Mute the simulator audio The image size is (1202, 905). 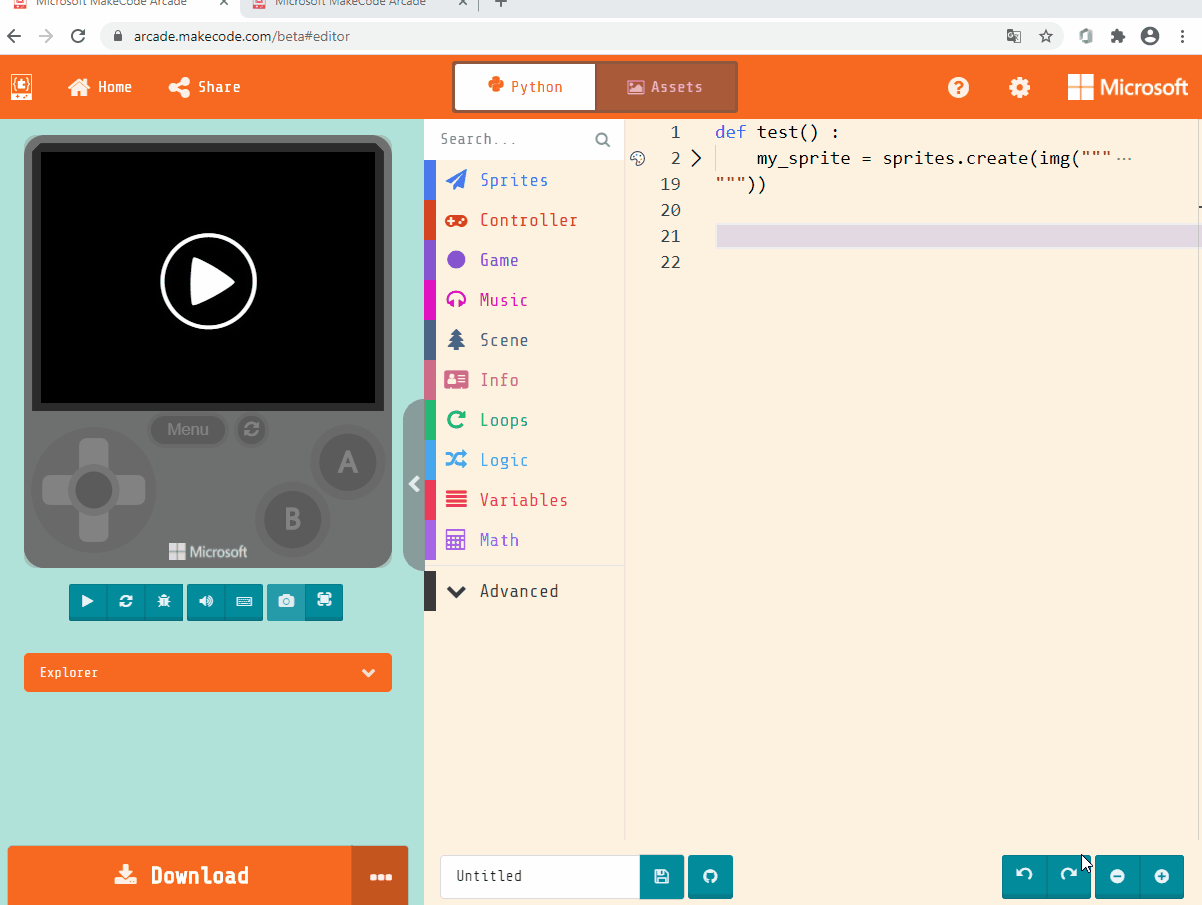(206, 601)
